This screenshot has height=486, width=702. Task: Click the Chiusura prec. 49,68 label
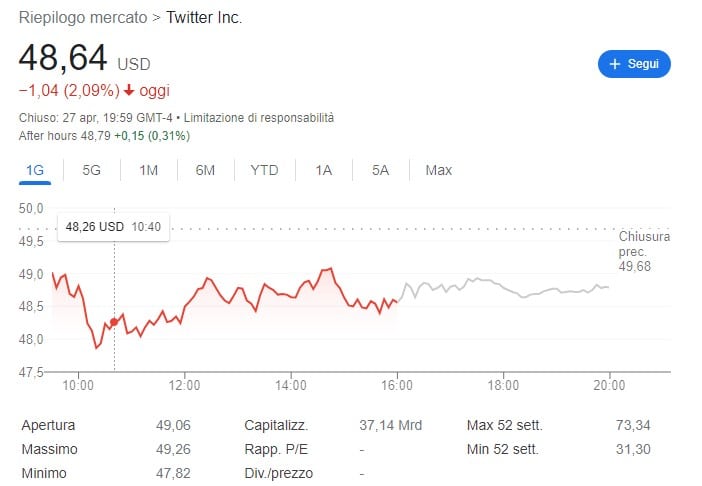643,252
